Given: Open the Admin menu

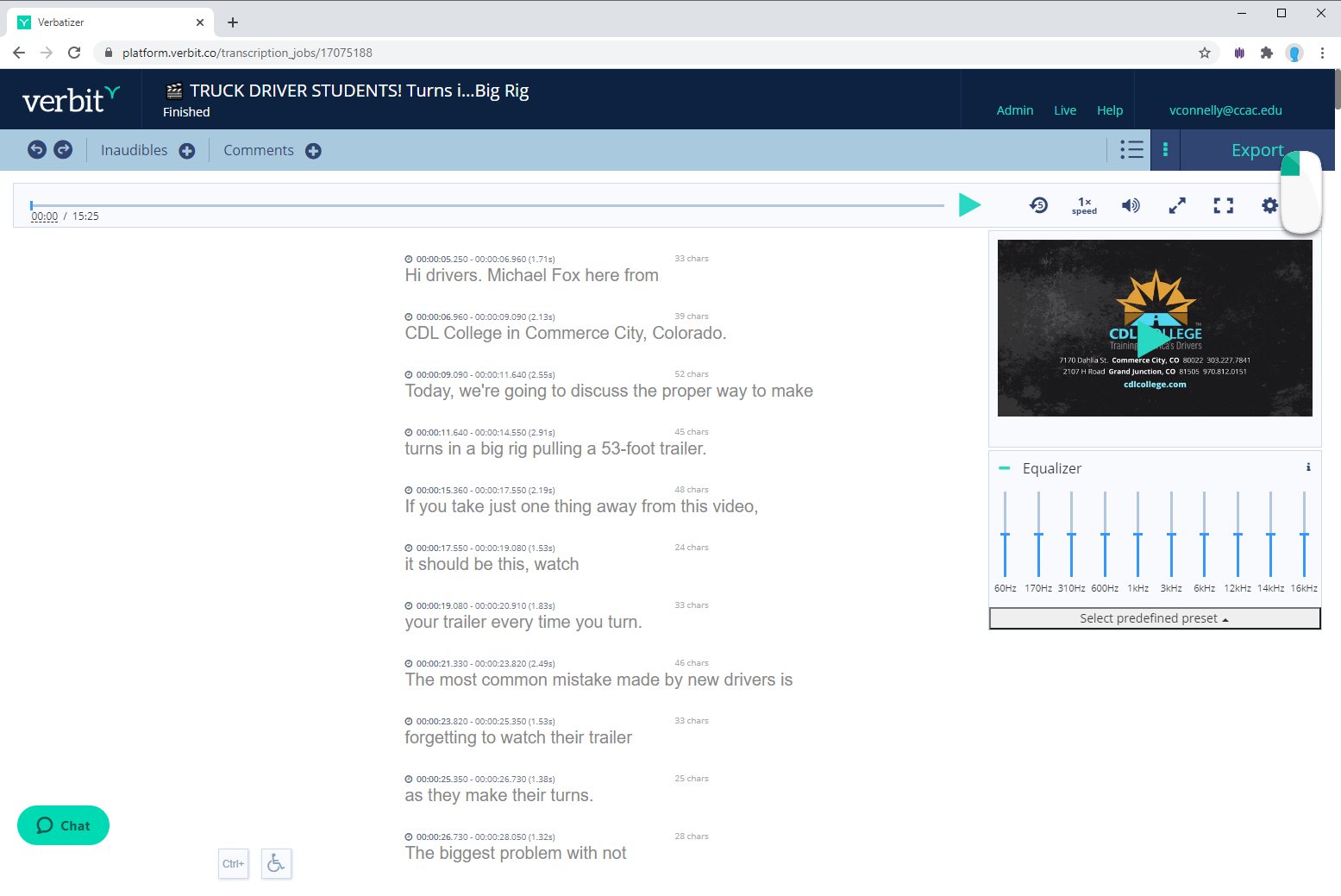Looking at the screenshot, I should [1015, 110].
